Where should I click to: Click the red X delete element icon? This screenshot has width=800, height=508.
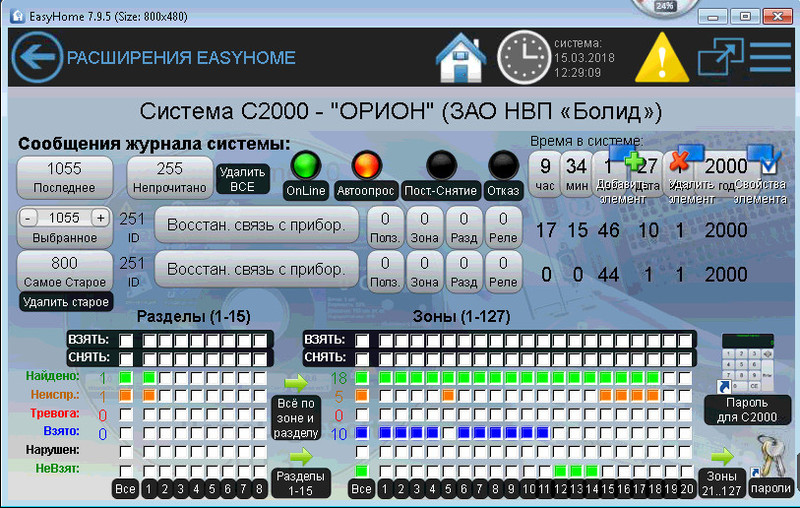[681, 161]
